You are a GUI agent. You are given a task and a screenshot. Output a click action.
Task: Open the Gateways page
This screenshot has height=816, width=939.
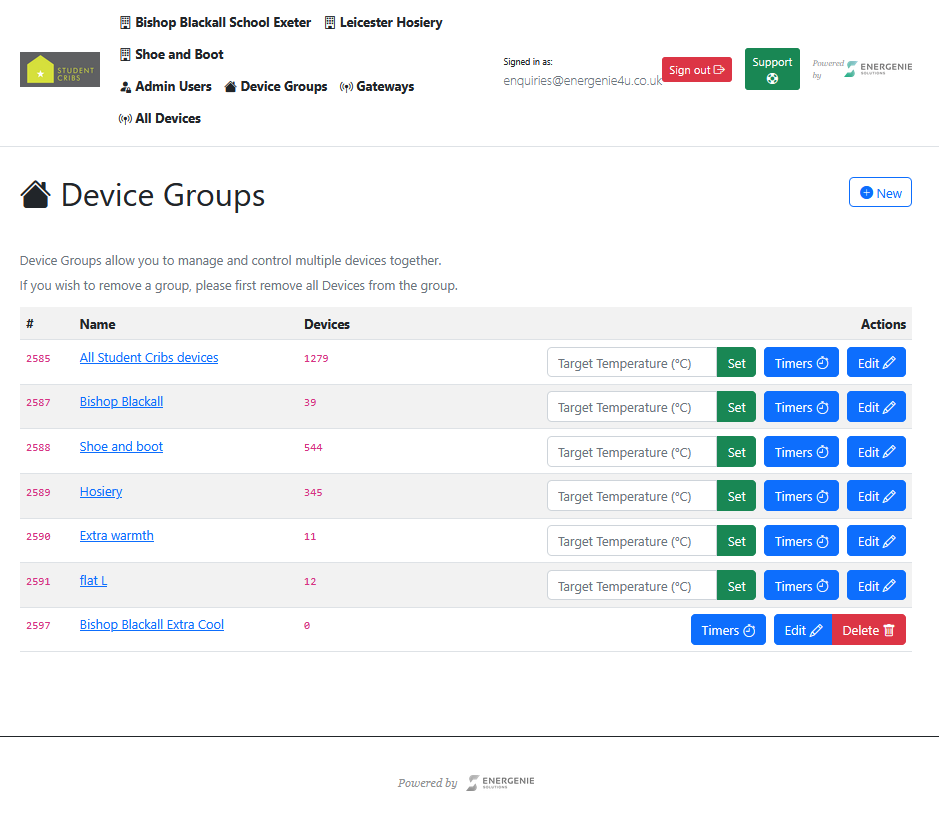[377, 87]
